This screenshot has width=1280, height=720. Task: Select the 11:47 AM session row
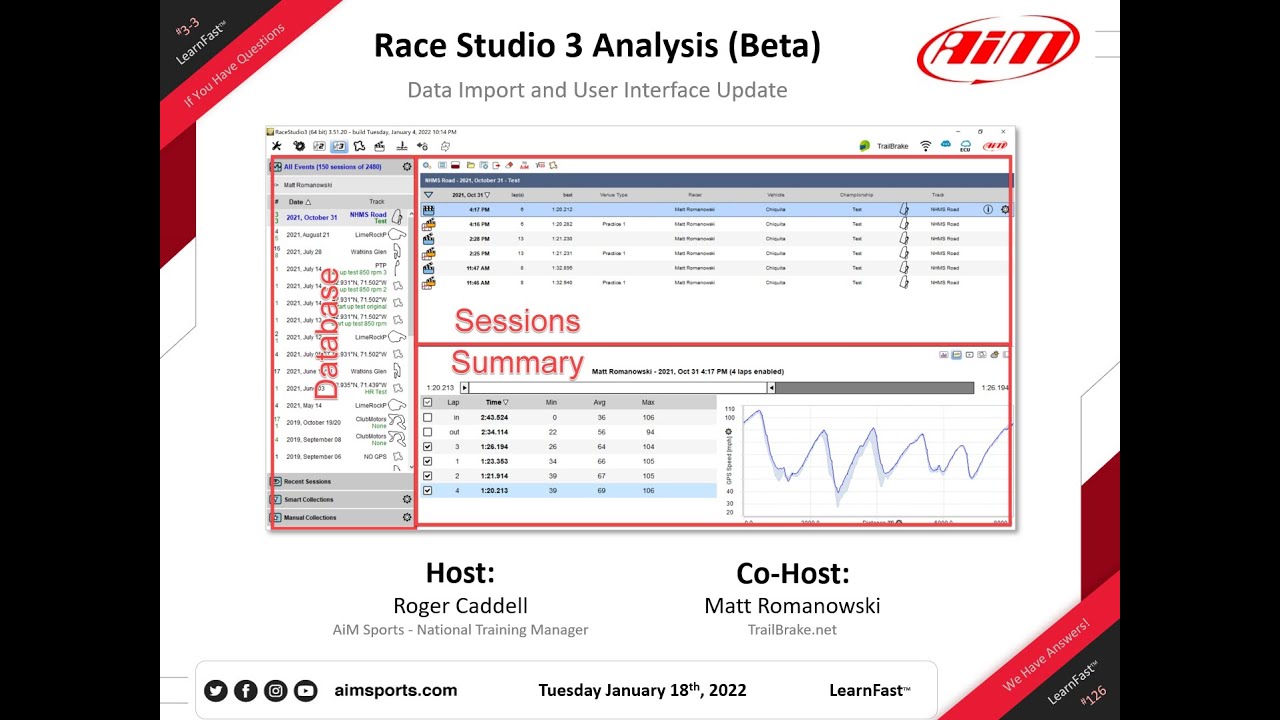pos(715,268)
